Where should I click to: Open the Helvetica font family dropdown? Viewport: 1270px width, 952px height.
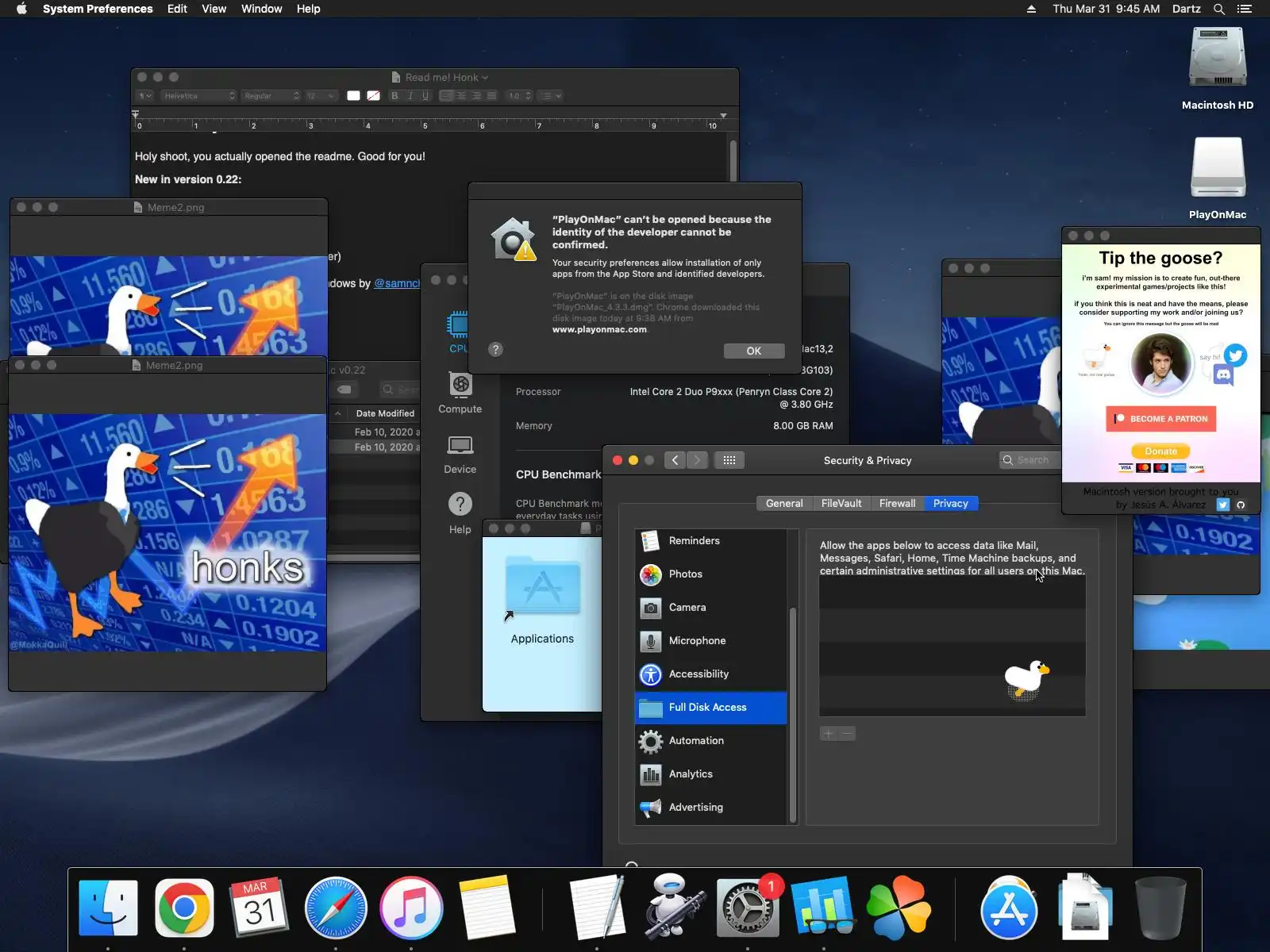coord(198,96)
